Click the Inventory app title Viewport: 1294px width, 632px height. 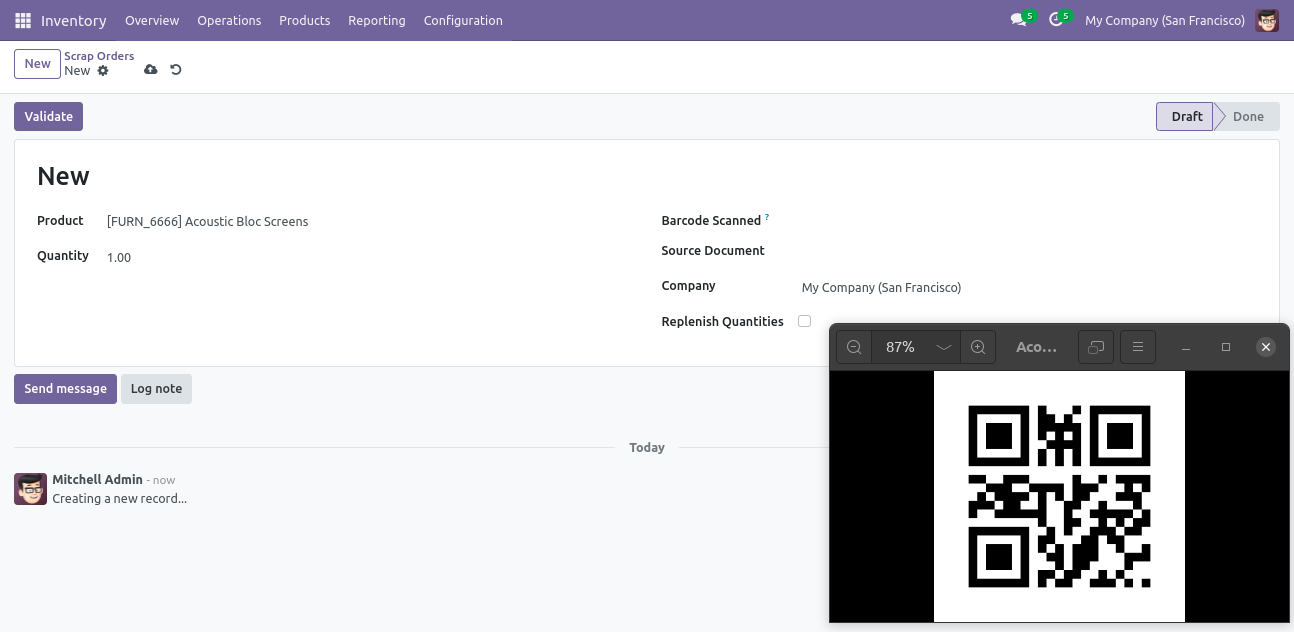click(x=74, y=20)
